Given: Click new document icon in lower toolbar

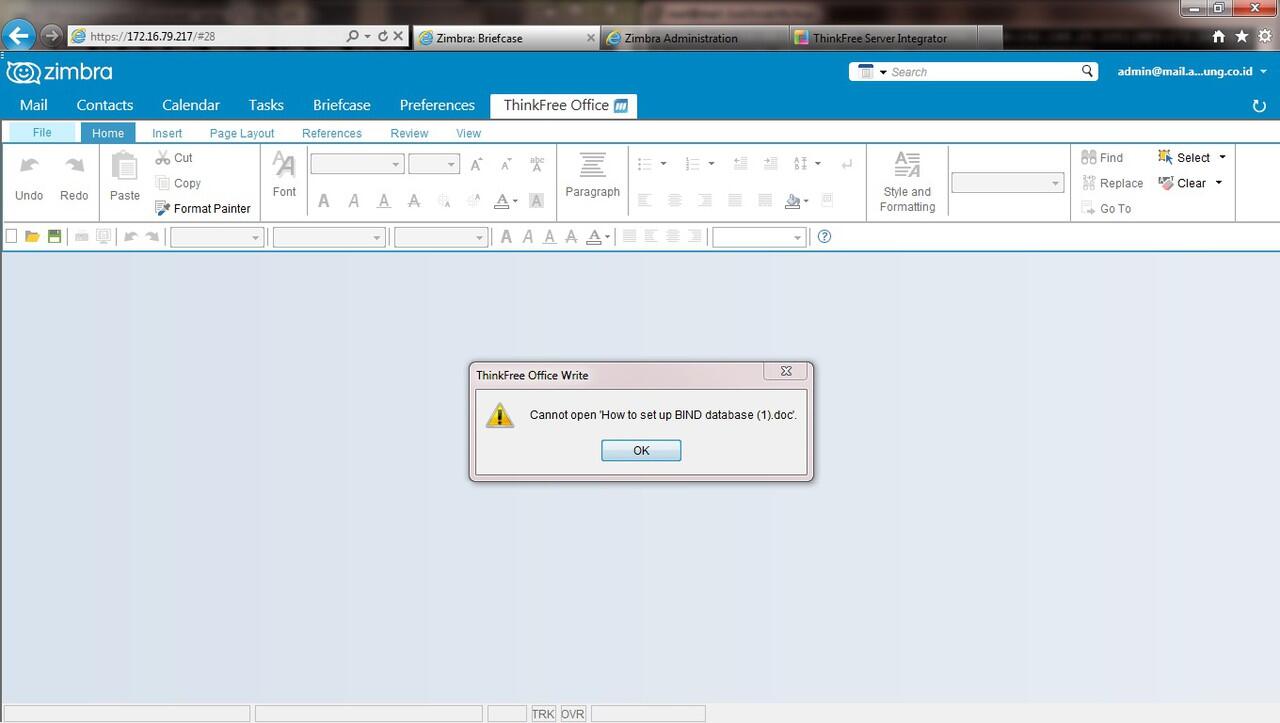Looking at the screenshot, I should tap(12, 237).
